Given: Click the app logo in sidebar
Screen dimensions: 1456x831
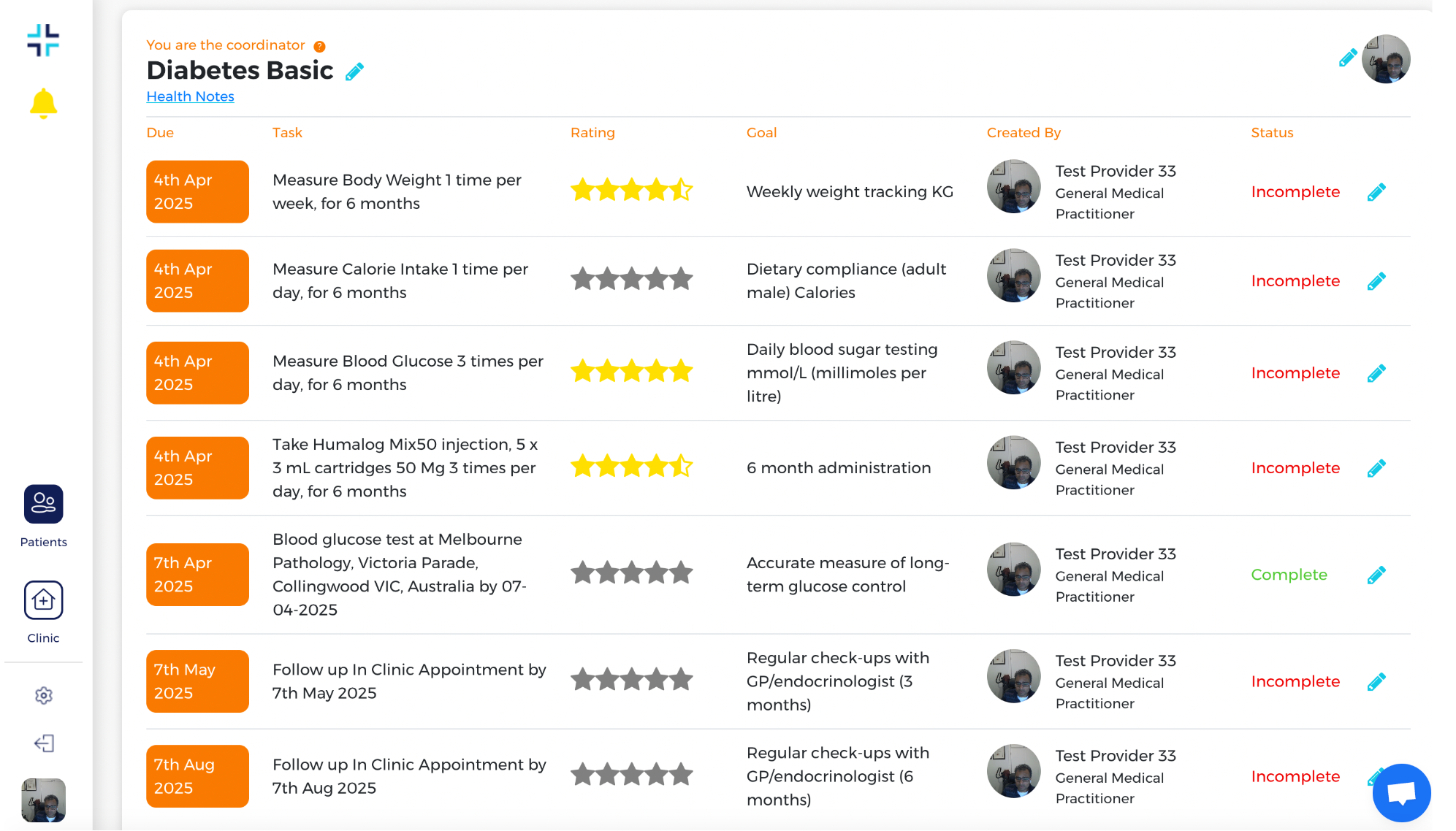Looking at the screenshot, I should coord(43,40).
